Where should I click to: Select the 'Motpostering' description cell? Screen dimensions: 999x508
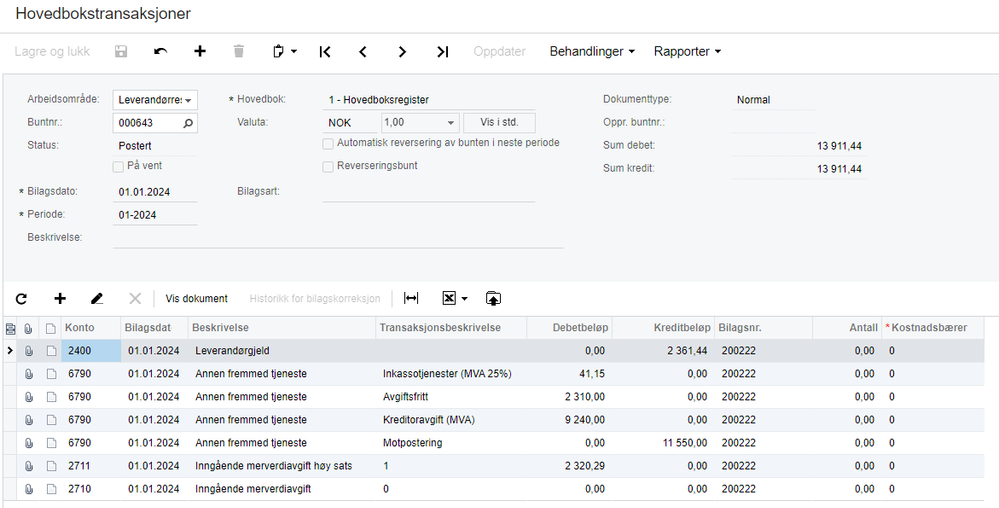pos(451,443)
